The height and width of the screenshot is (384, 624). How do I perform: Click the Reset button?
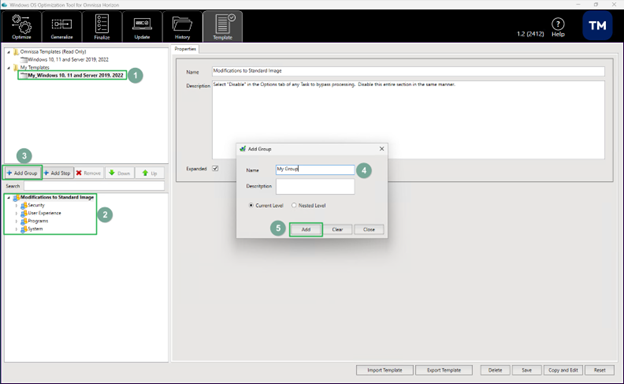point(600,370)
